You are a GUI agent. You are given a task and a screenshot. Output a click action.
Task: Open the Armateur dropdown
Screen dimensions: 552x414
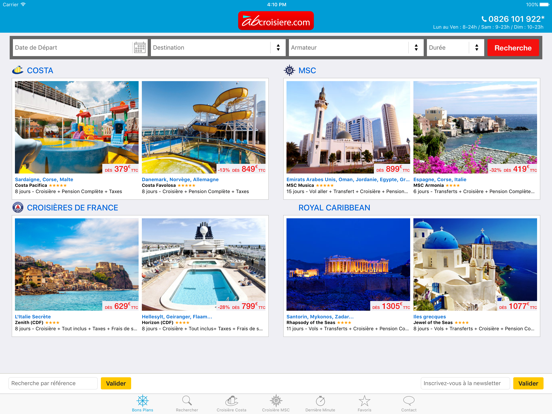pyautogui.click(x=356, y=48)
